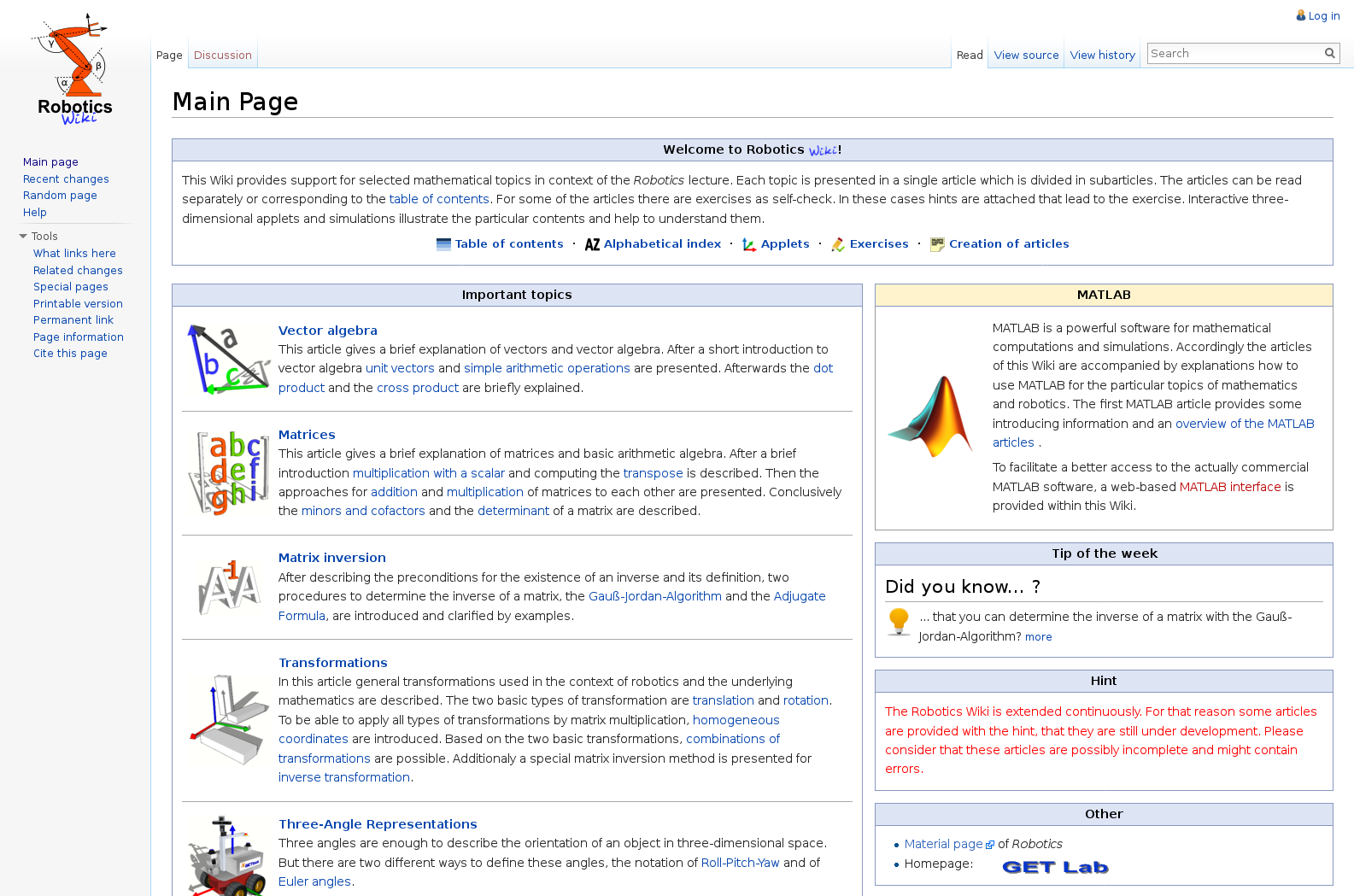Open Printable version link
Image resolution: width=1354 pixels, height=896 pixels.
click(78, 304)
